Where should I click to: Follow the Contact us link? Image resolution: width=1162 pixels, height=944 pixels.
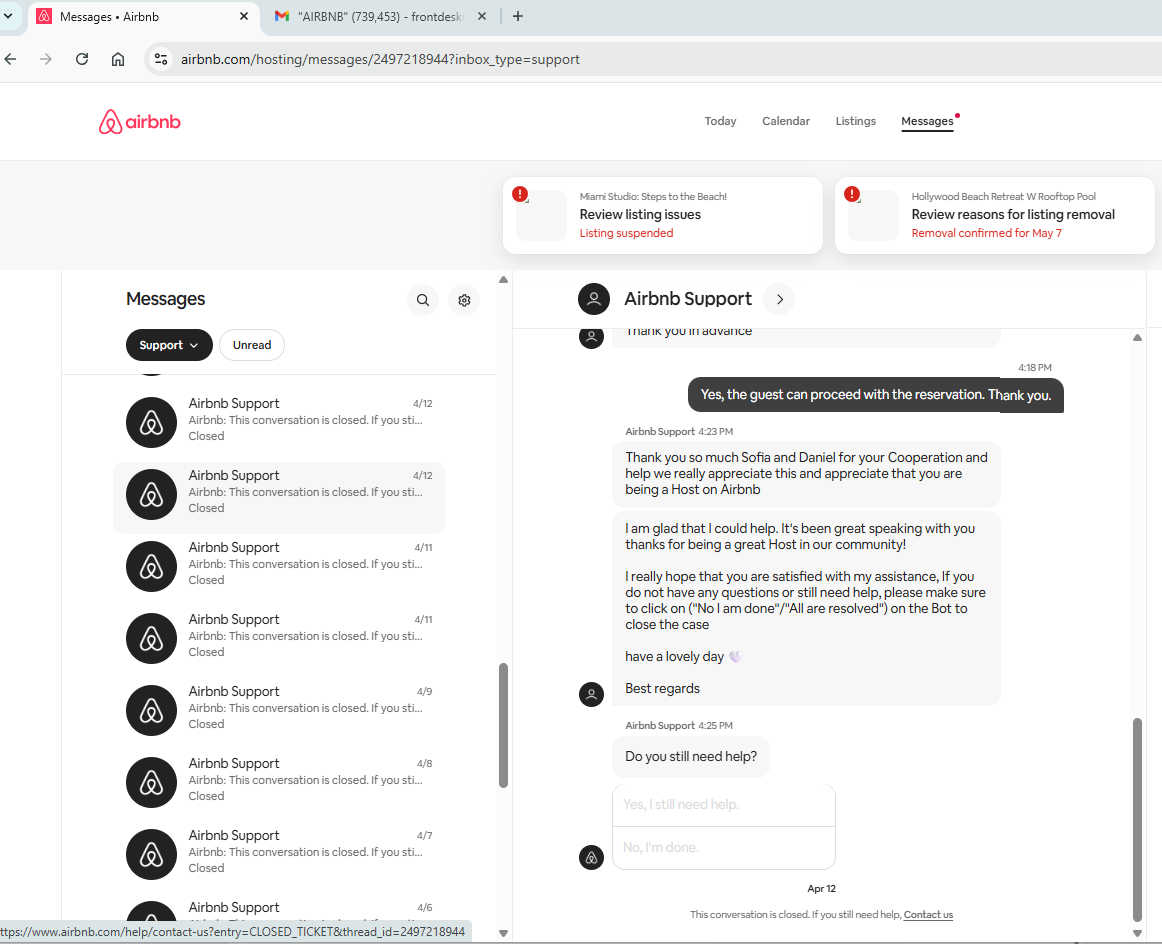coord(928,914)
